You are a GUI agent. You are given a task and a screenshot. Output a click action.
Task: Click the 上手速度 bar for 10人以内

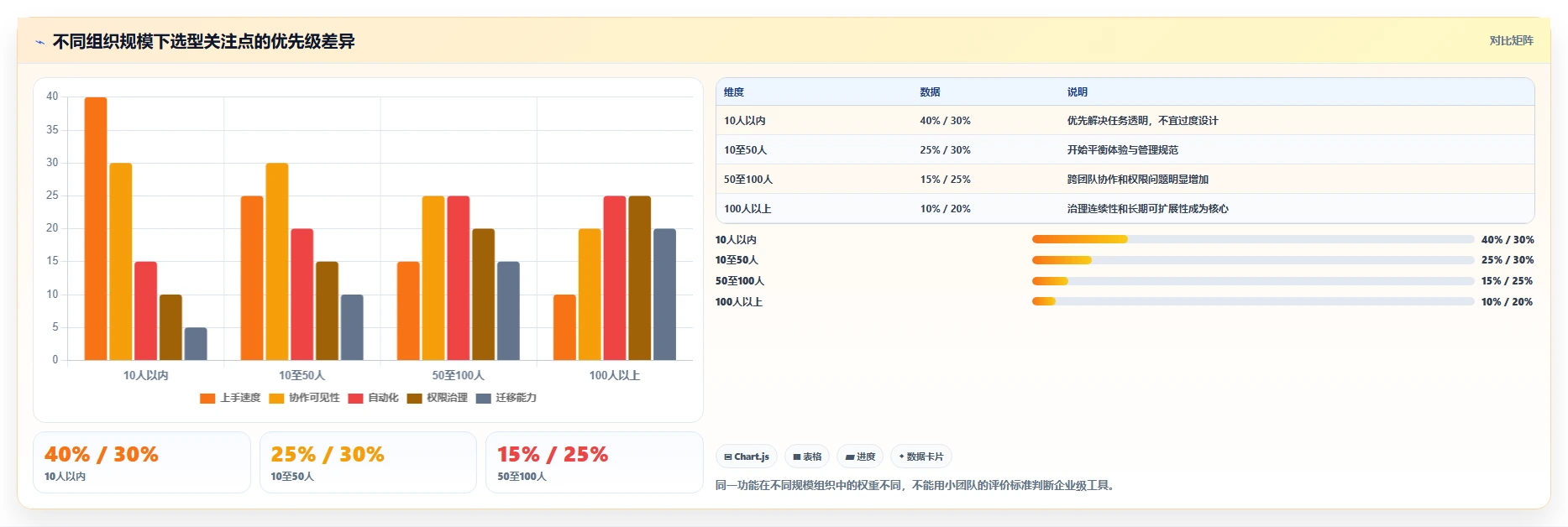(x=96, y=228)
